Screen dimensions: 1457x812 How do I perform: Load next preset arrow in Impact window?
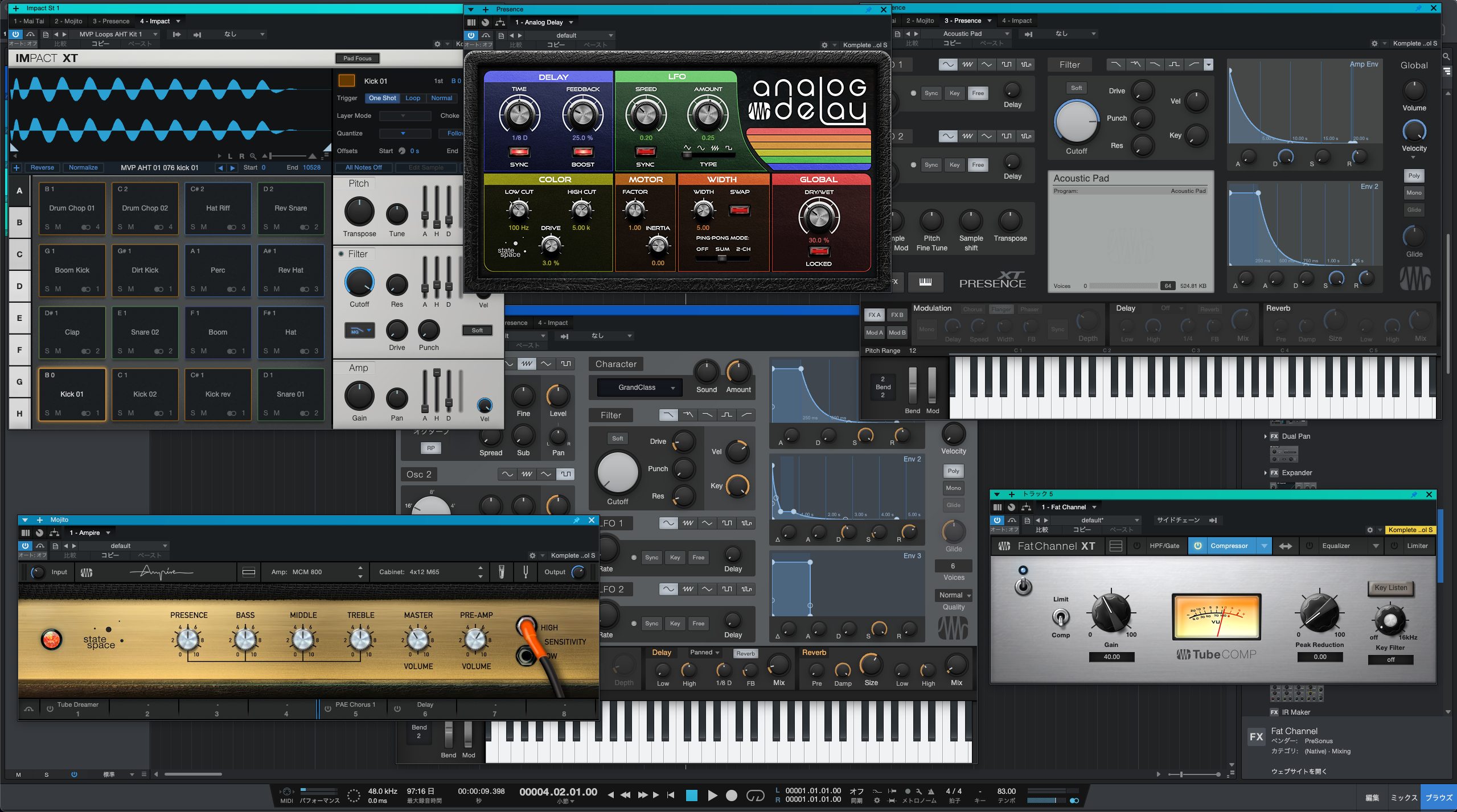pyautogui.click(x=64, y=35)
